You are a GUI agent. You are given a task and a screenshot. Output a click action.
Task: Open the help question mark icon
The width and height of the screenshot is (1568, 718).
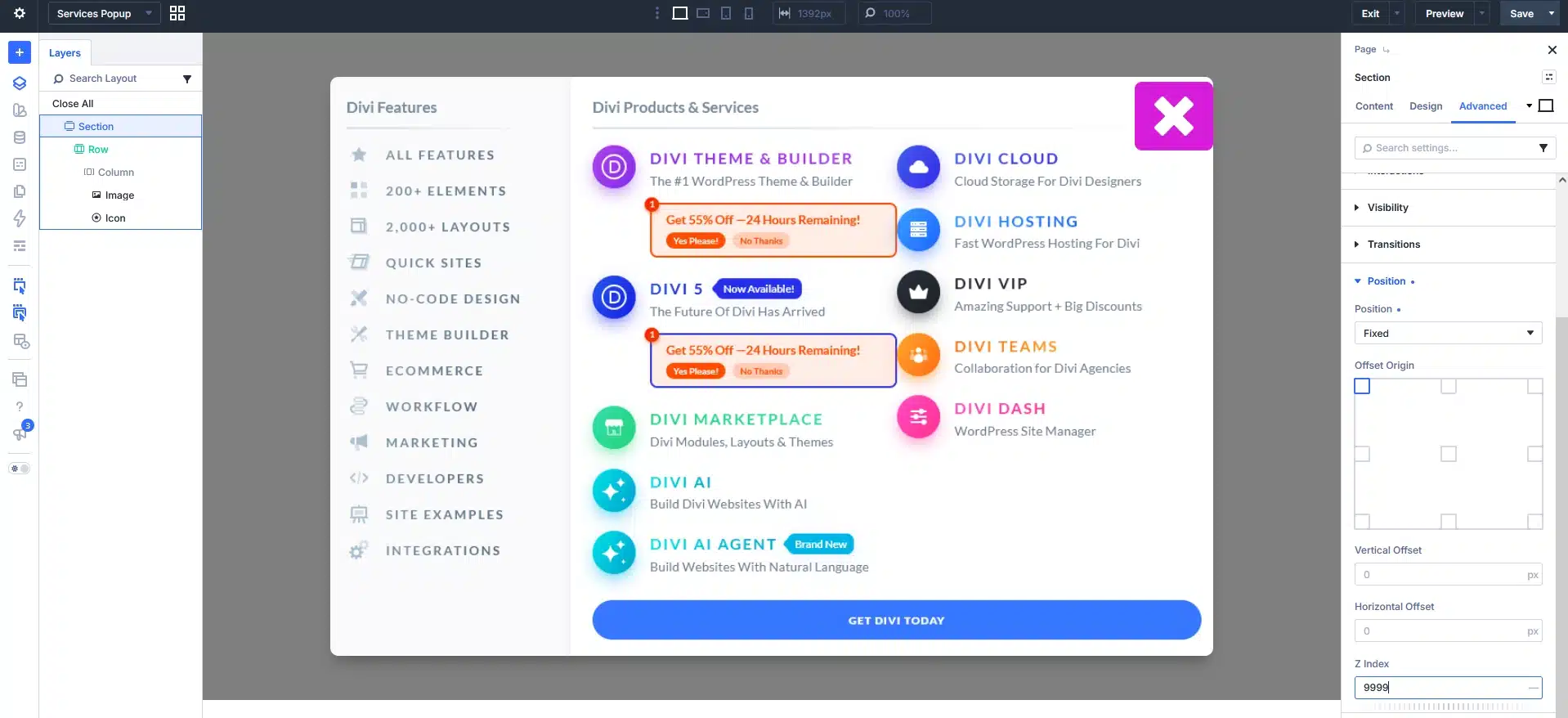pyautogui.click(x=20, y=406)
